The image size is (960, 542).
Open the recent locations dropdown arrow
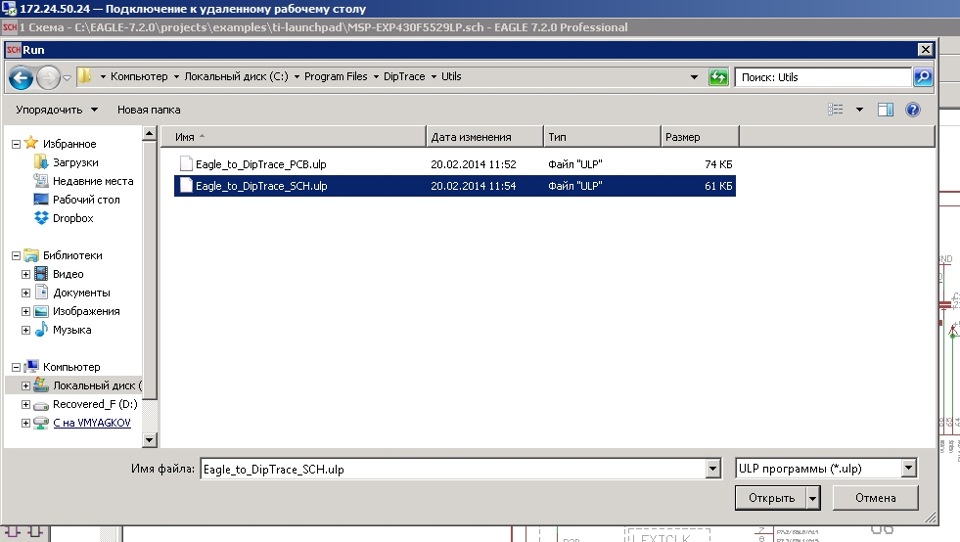tap(67, 78)
